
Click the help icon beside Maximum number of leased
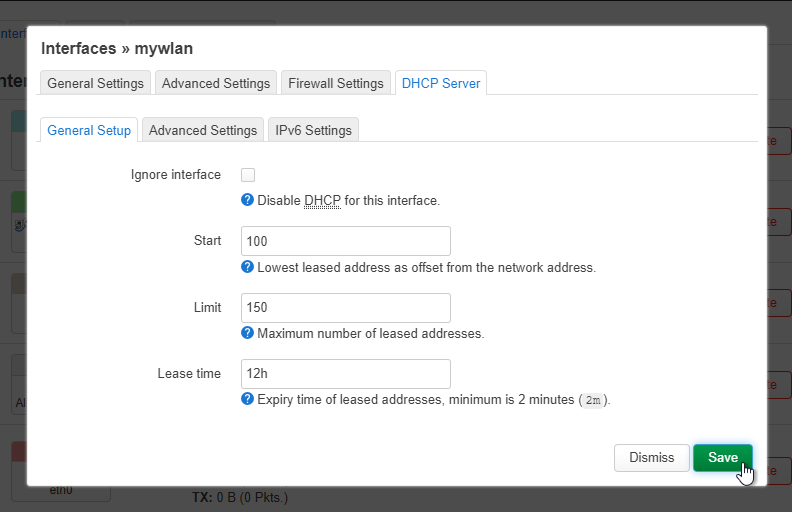(247, 333)
